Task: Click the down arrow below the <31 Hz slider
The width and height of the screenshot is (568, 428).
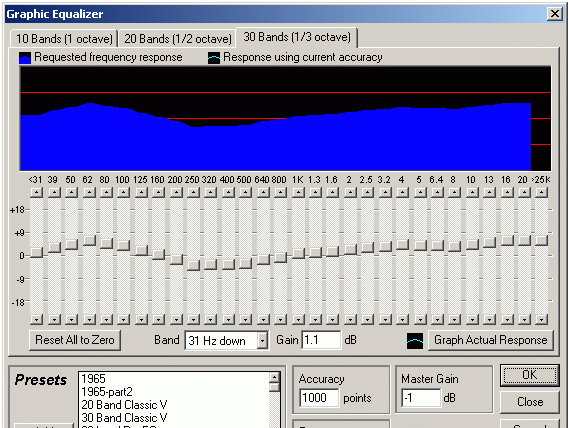Action: 37,319
